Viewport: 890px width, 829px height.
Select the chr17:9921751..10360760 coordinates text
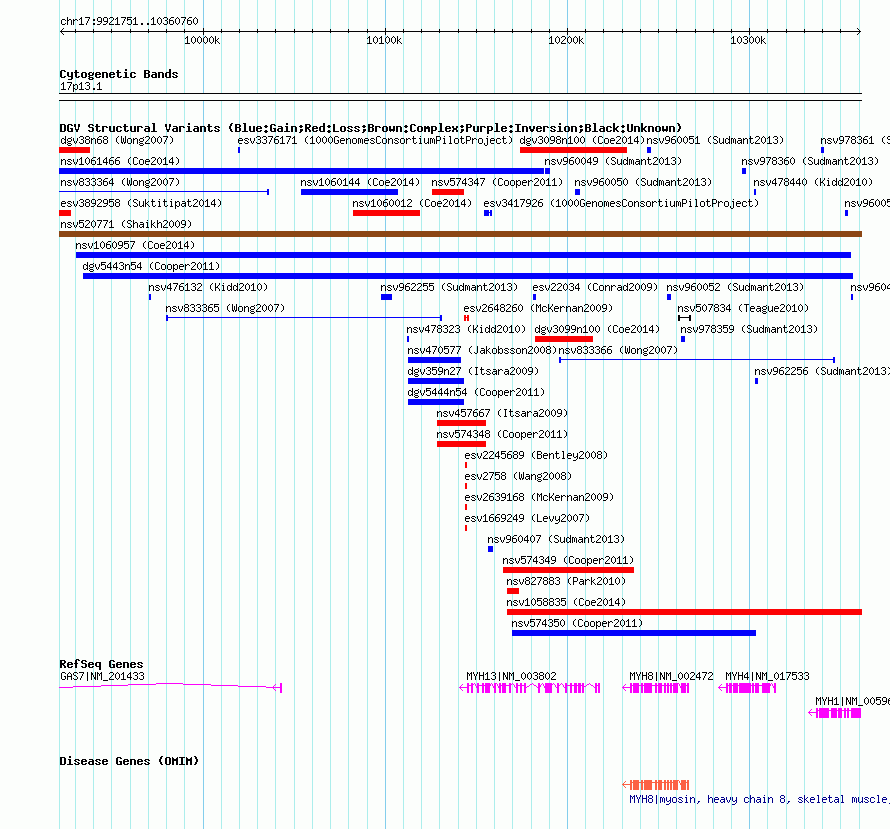129,21
